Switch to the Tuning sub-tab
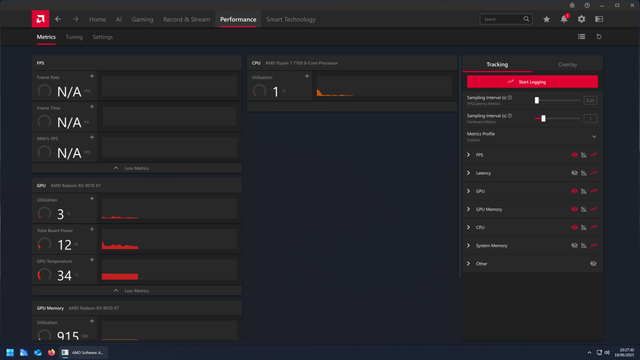This screenshot has height=360, width=640. click(x=74, y=37)
